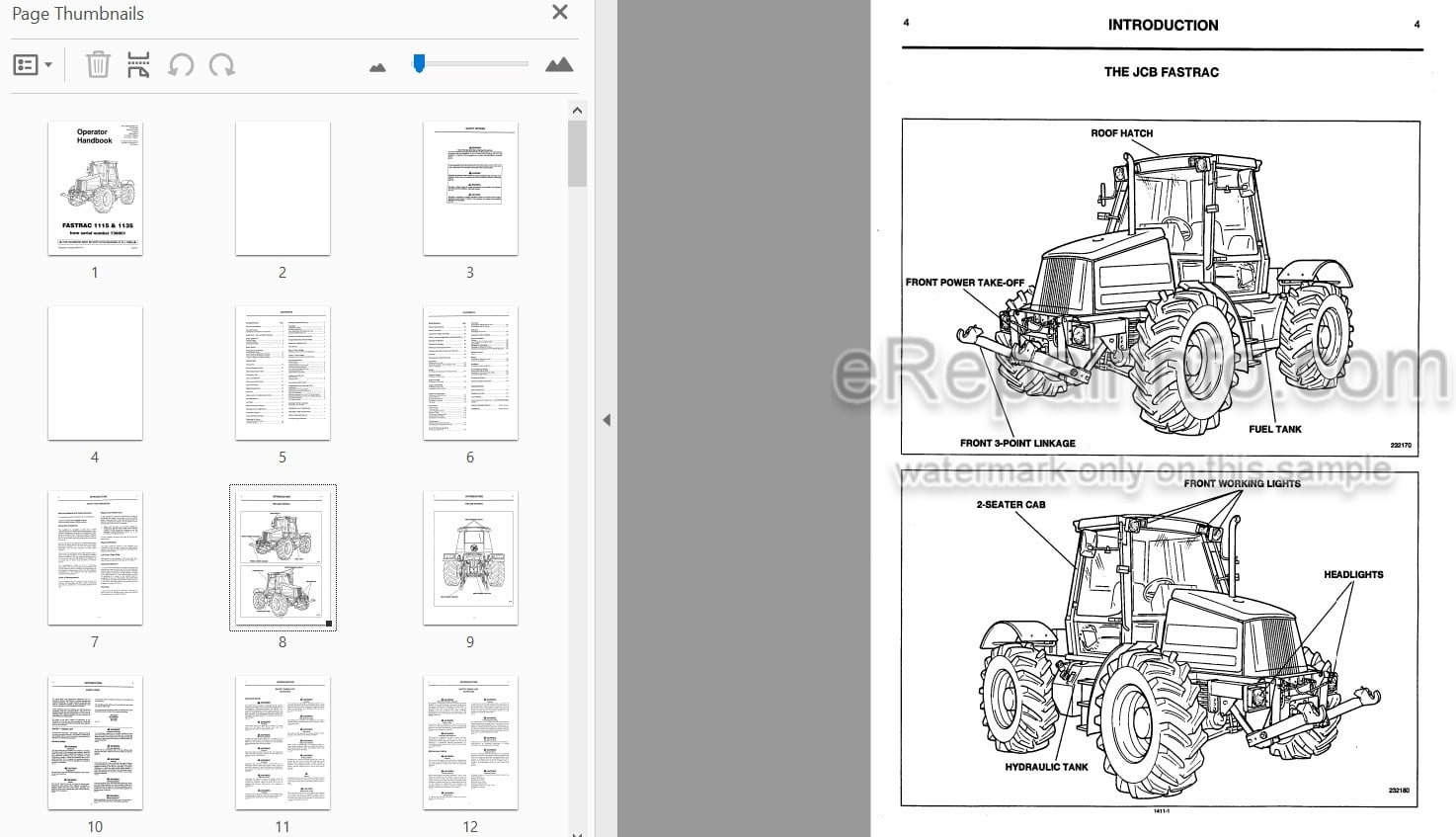
Task: Click THE JCB FASTRAC title text
Action: pyautogui.click(x=1162, y=72)
